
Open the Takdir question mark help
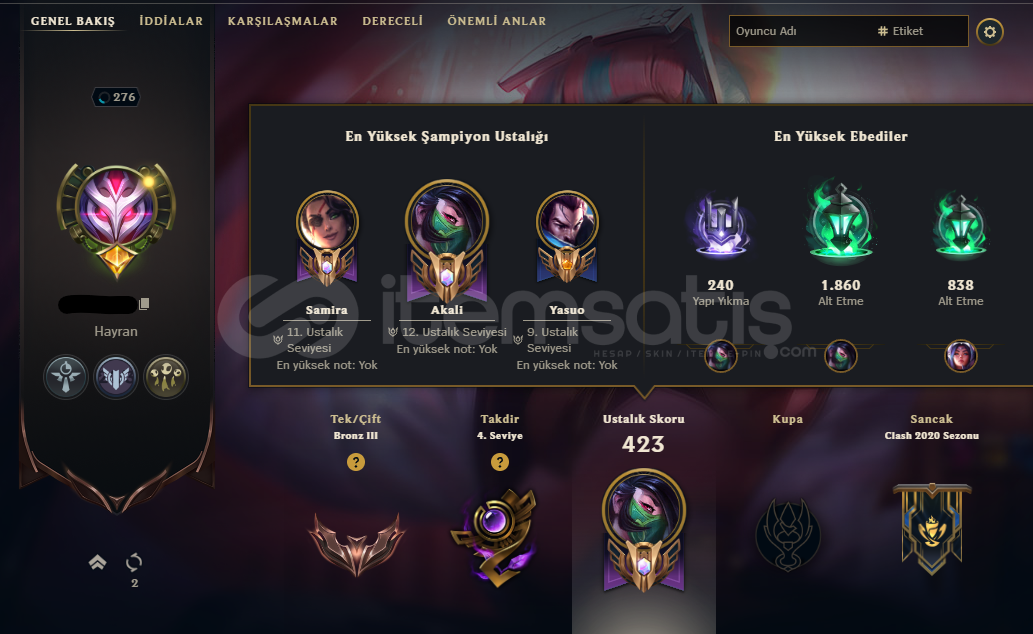[500, 462]
